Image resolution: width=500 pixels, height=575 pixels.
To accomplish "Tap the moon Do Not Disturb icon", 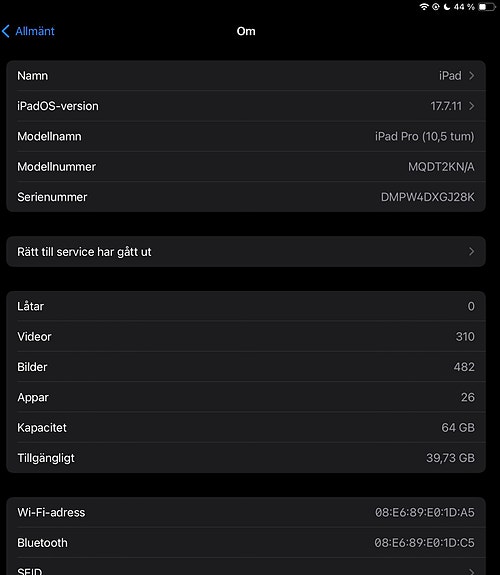I will [446, 7].
